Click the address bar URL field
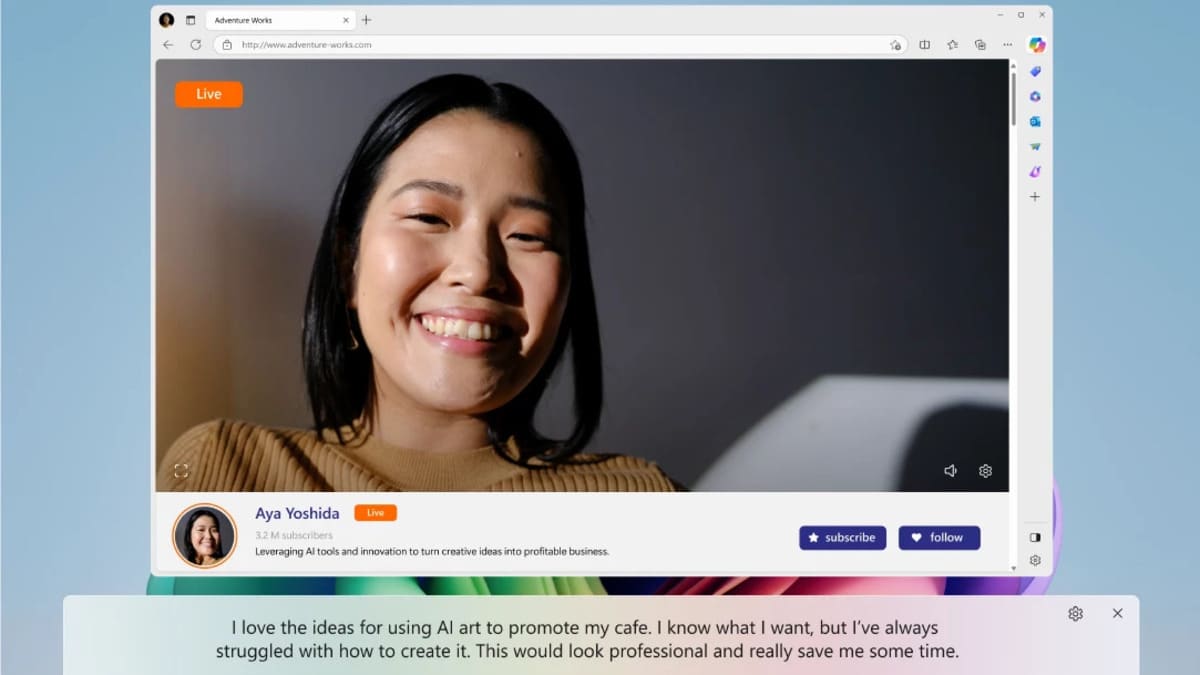The width and height of the screenshot is (1200, 675). click(x=550, y=45)
